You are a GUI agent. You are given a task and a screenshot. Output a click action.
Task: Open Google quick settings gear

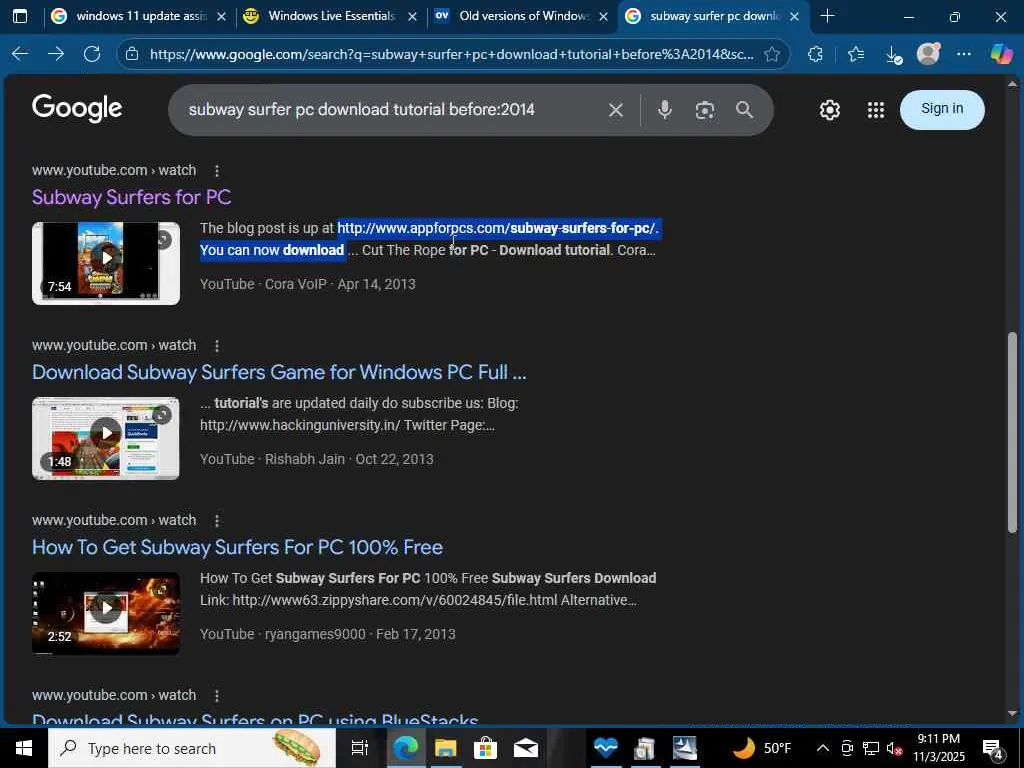[x=829, y=110]
